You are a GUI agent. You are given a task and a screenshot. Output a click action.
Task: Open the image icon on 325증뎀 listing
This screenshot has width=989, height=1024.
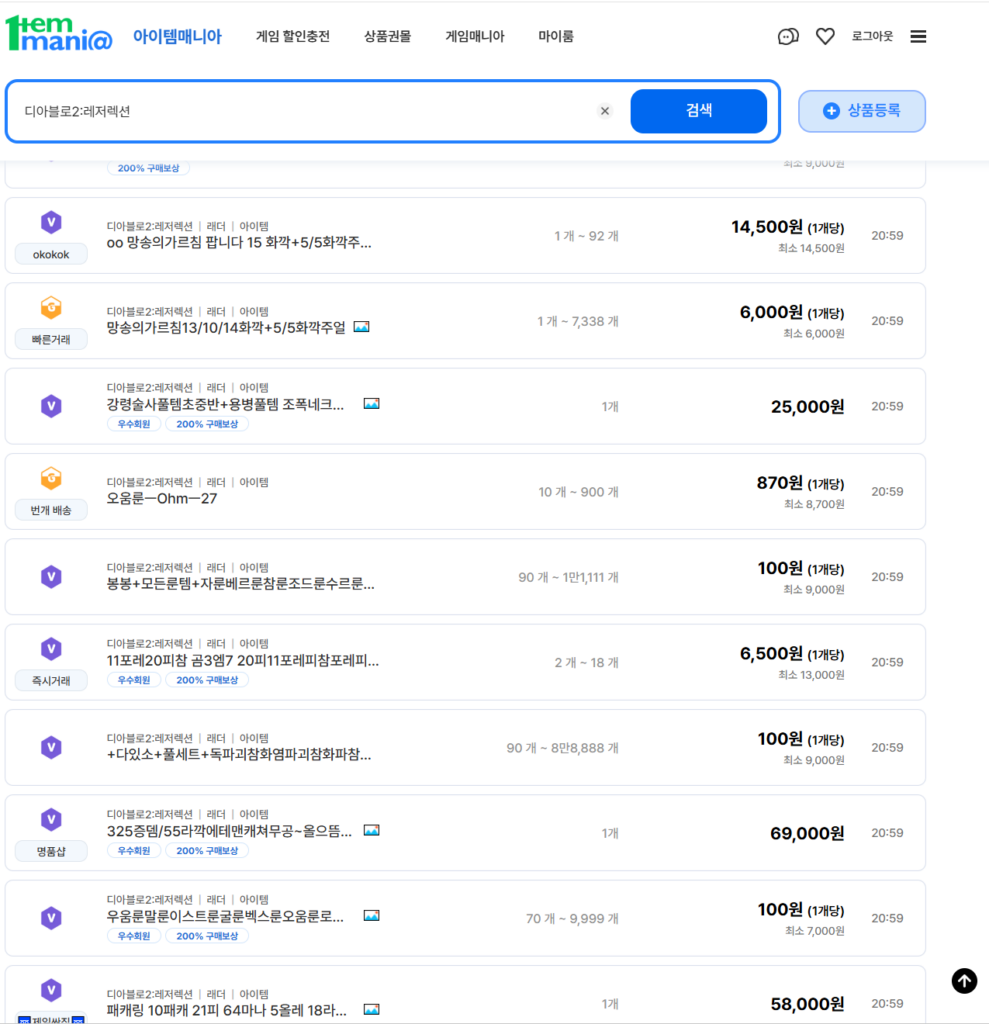pyautogui.click(x=372, y=830)
